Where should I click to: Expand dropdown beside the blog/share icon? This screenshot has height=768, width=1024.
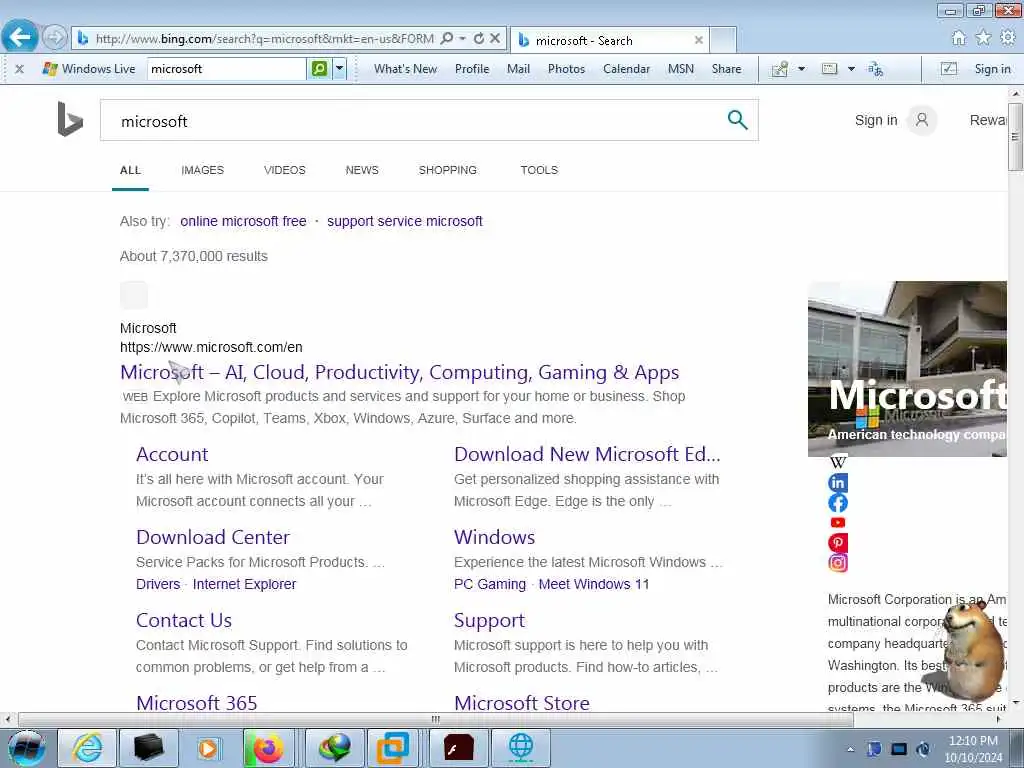801,69
